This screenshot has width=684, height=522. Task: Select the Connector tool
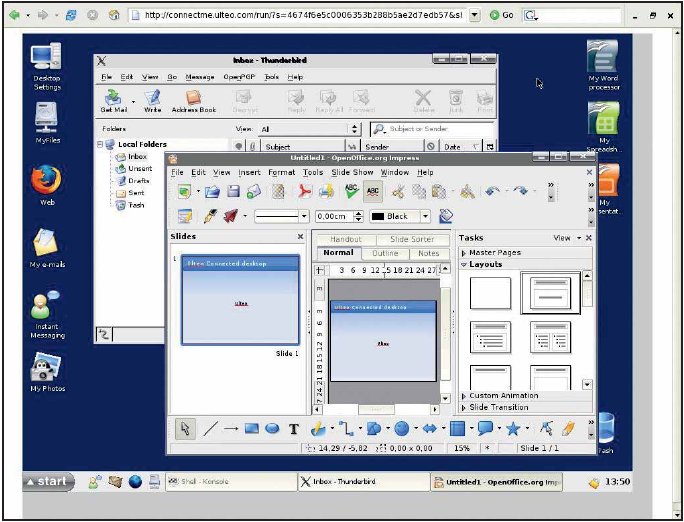click(x=346, y=430)
